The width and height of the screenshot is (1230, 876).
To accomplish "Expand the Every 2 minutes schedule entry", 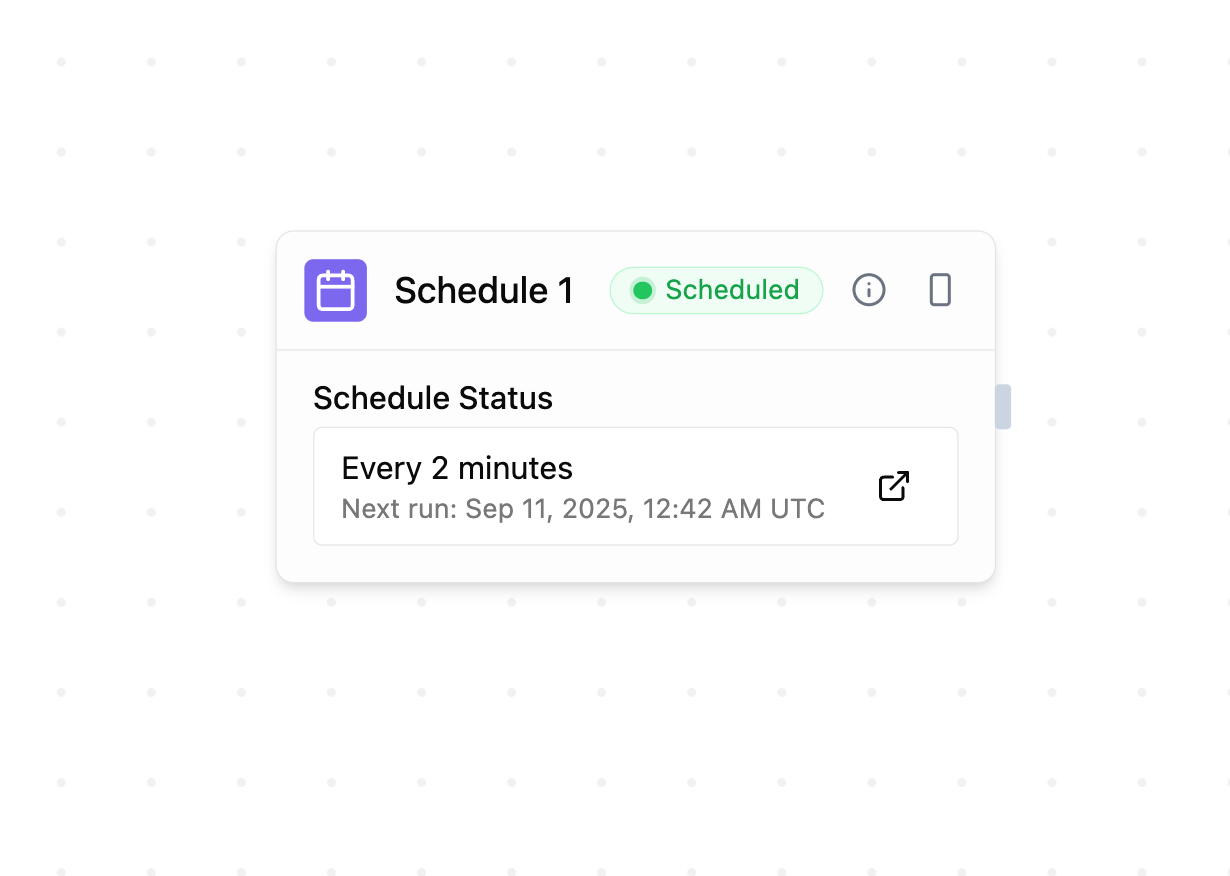I will pos(636,486).
